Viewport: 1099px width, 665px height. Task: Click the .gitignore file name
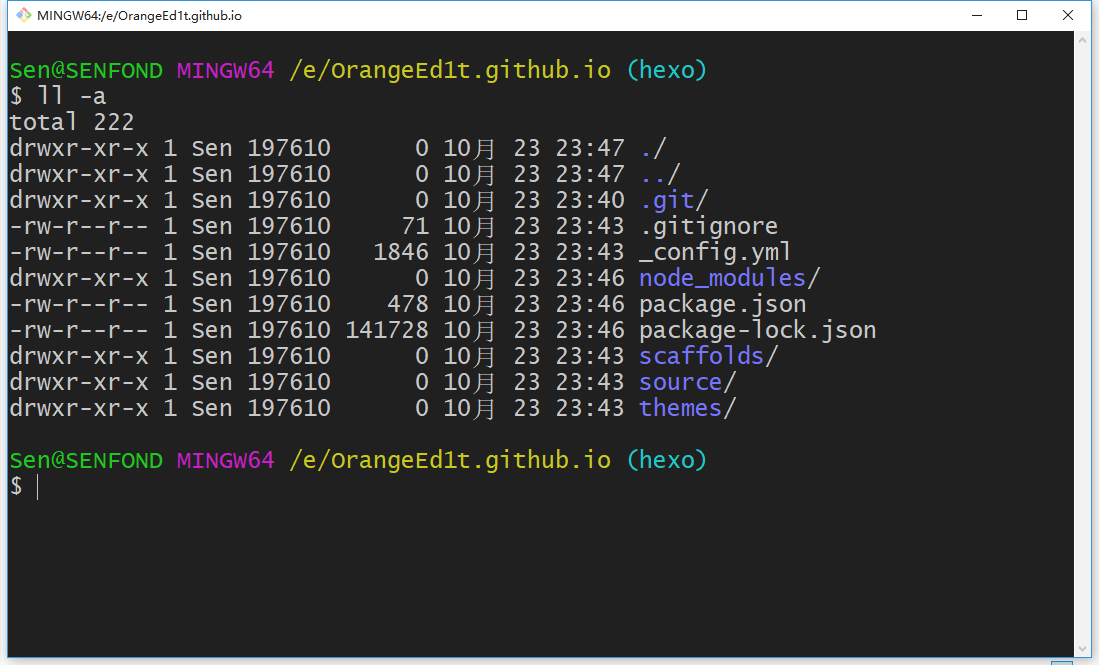708,226
